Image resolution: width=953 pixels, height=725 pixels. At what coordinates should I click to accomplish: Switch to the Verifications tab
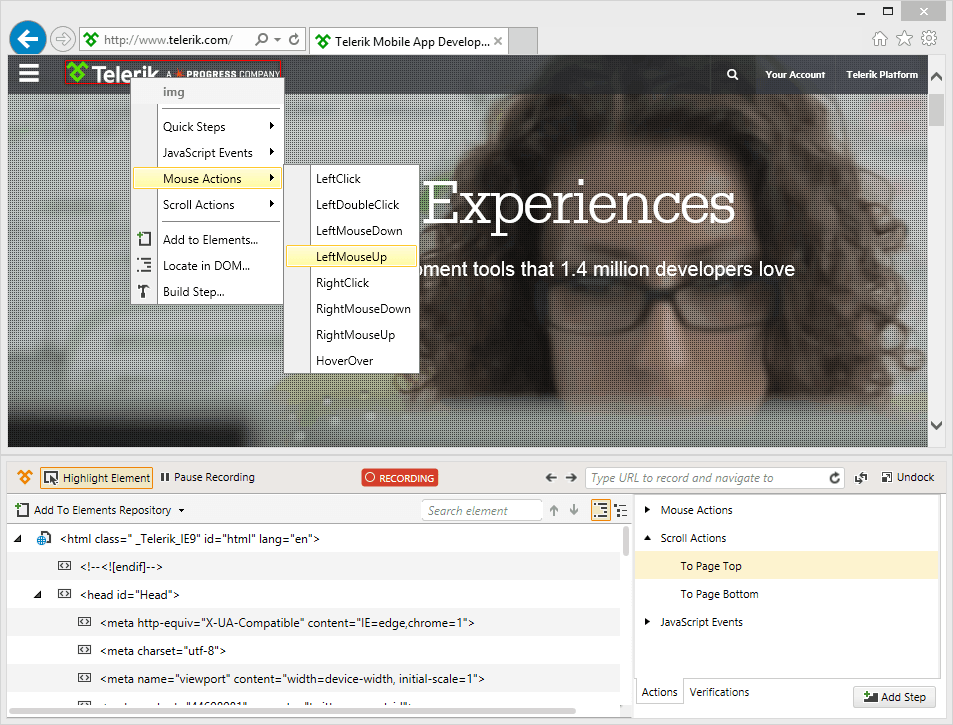719,692
